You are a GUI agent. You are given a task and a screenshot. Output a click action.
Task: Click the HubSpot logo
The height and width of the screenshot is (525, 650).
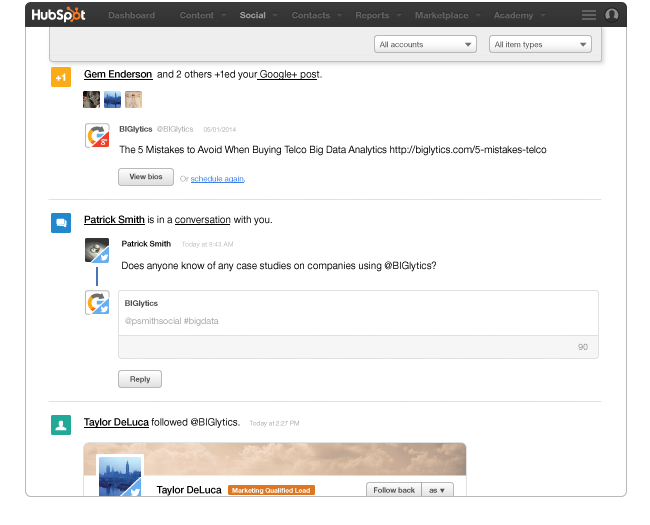58,15
